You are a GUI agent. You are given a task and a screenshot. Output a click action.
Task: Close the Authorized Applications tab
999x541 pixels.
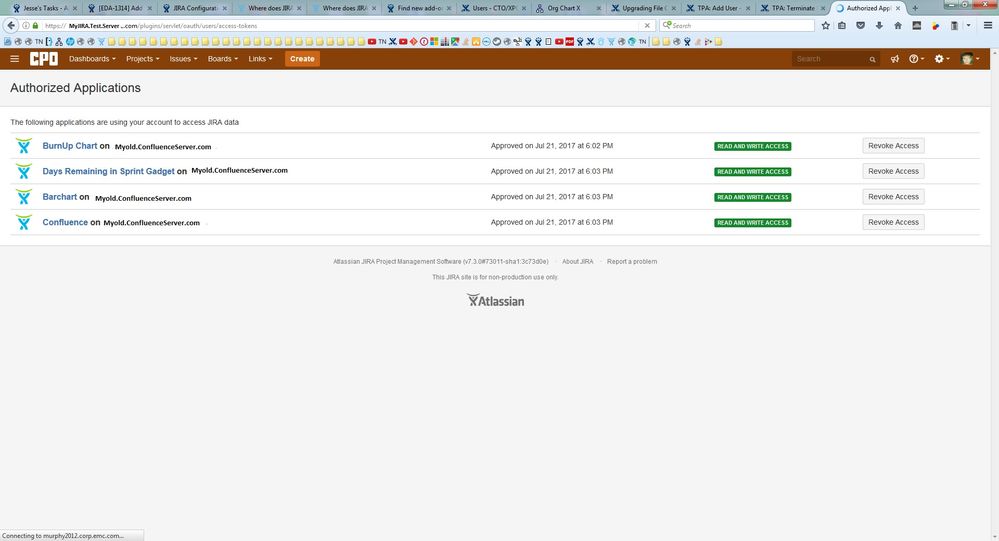[x=898, y=8]
